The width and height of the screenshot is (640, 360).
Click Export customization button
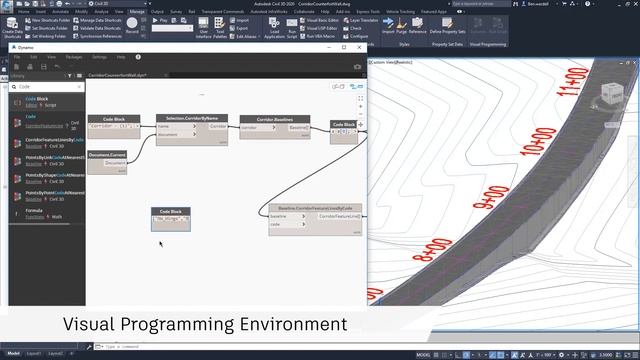click(239, 28)
